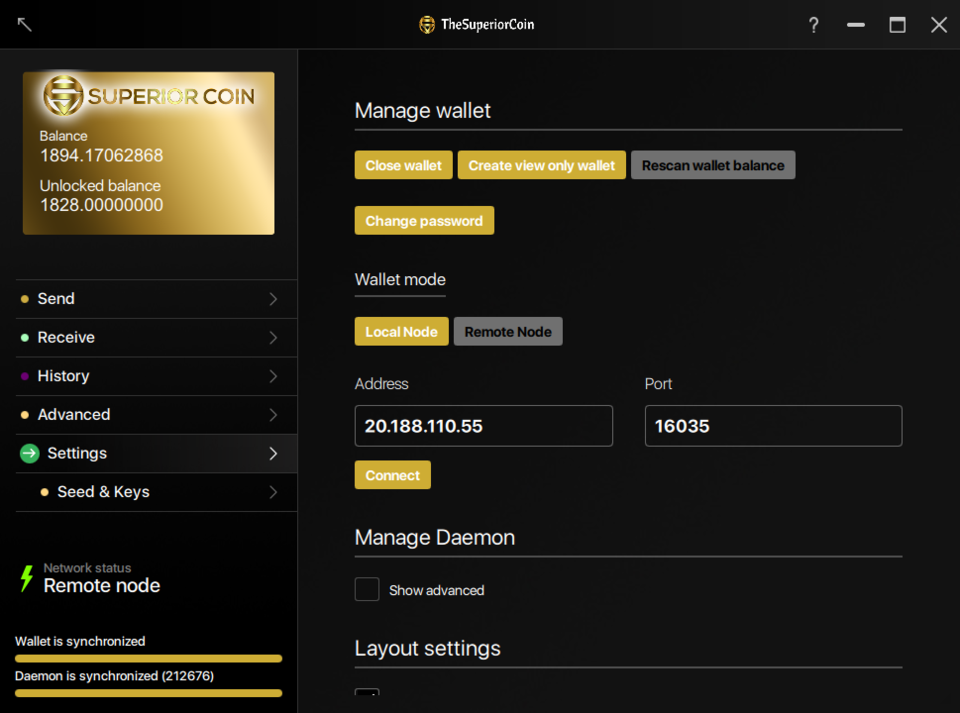Viewport: 960px width, 713px height.
Task: Click the Port input field
Action: [773, 426]
